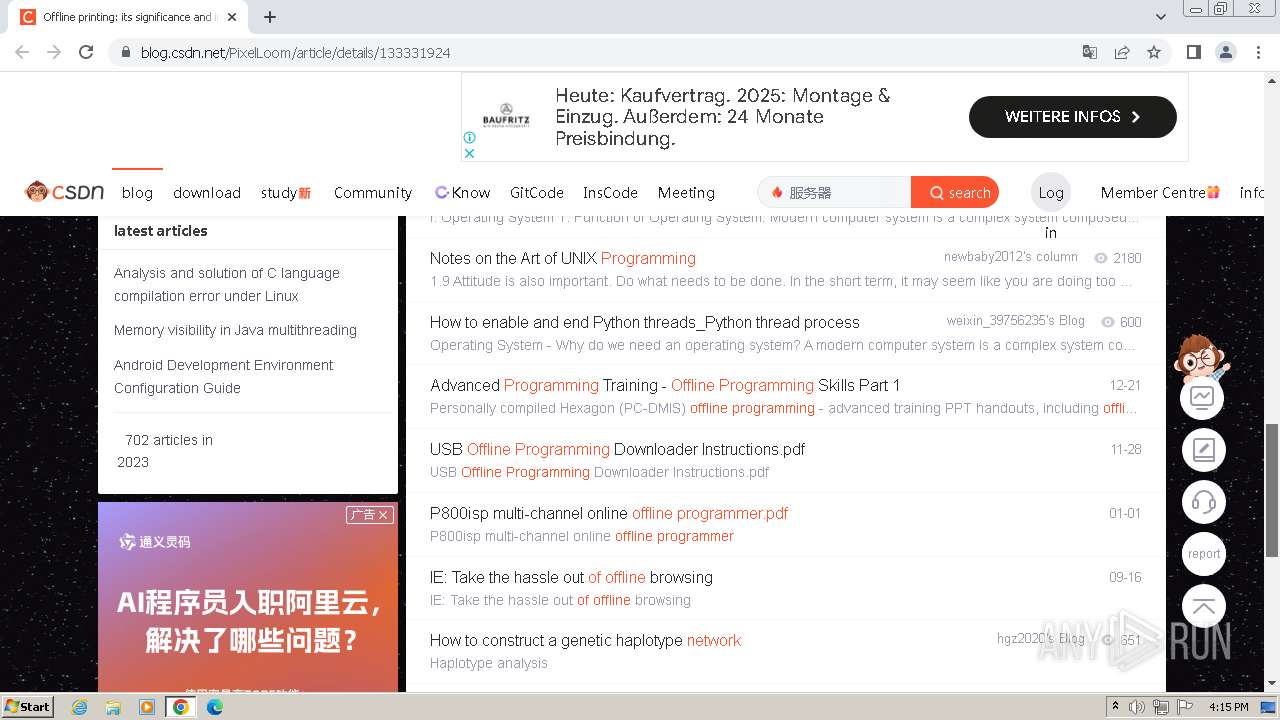Open Internet Explorer from taskbar
The image size is (1280, 720).
pyautogui.click(x=80, y=707)
